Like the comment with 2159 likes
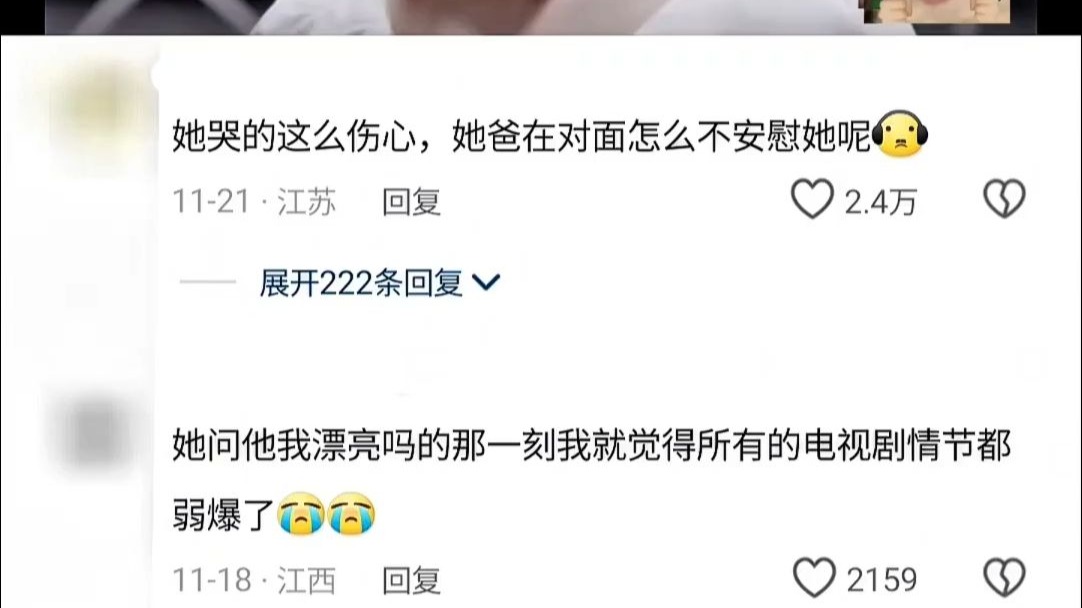1082x608 pixels. pyautogui.click(x=814, y=578)
